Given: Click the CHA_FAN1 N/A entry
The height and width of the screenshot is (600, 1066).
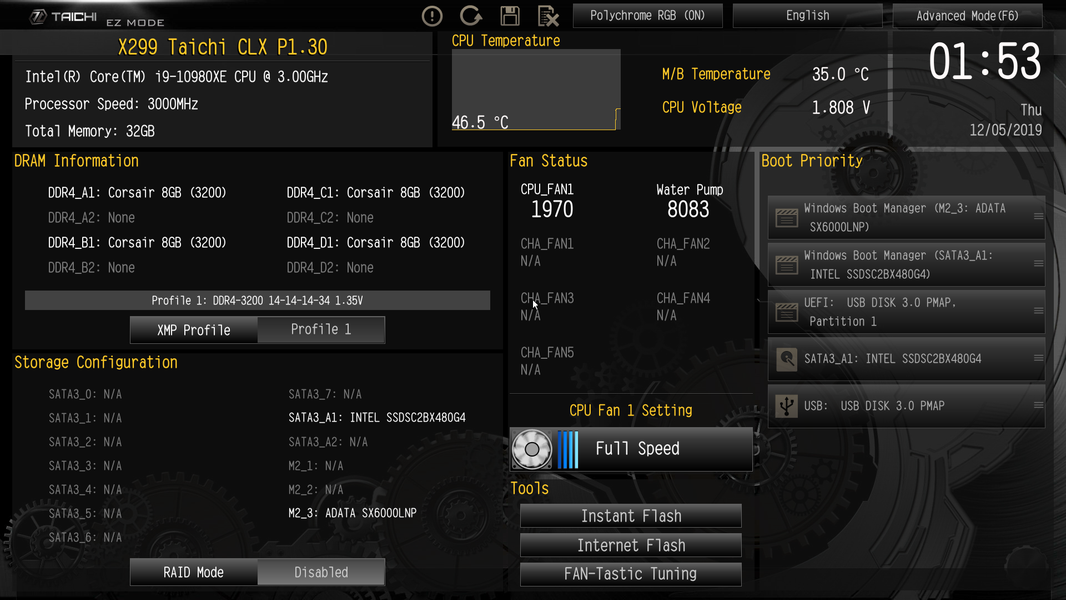Looking at the screenshot, I should (547, 252).
